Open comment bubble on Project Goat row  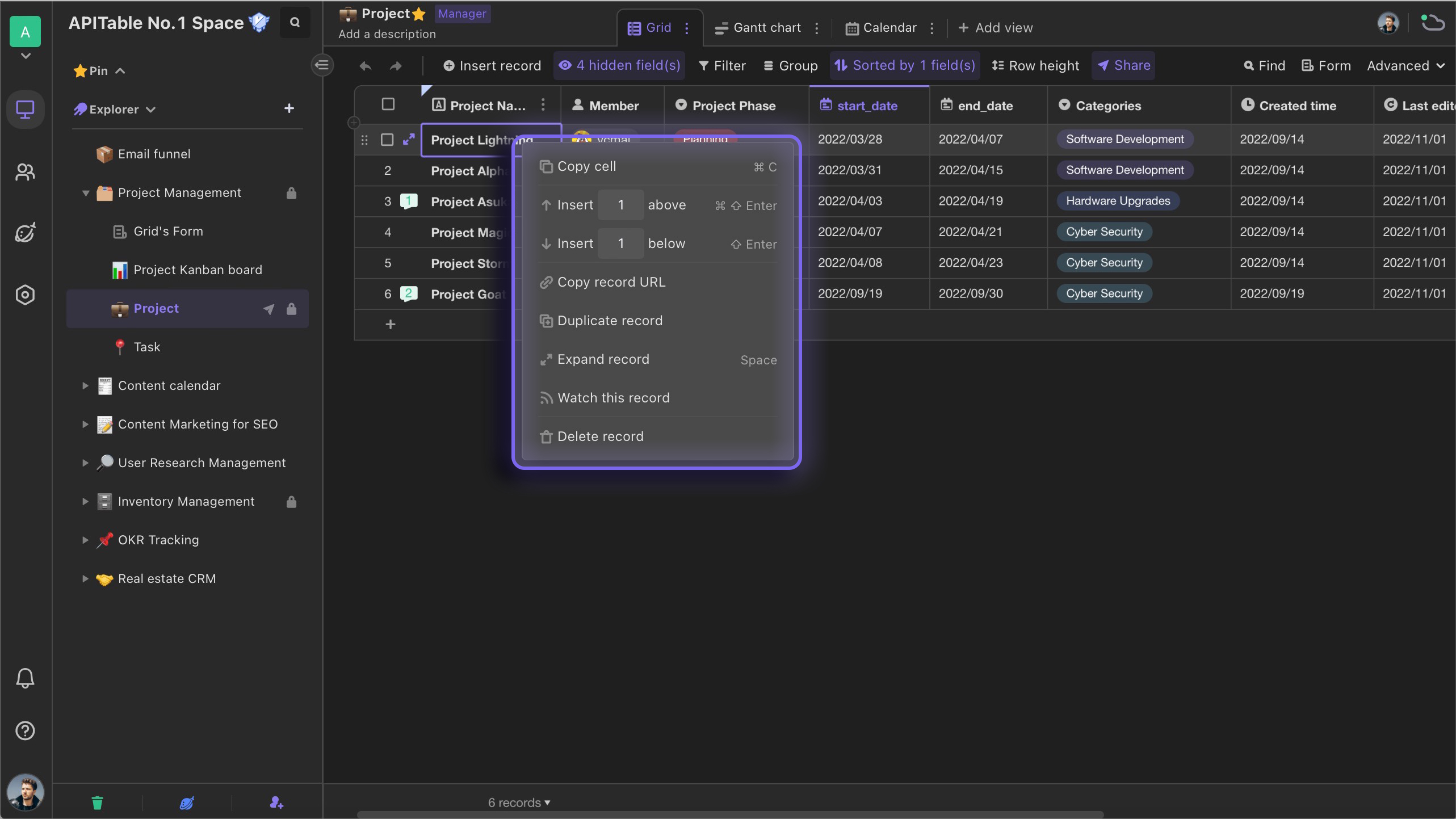409,293
